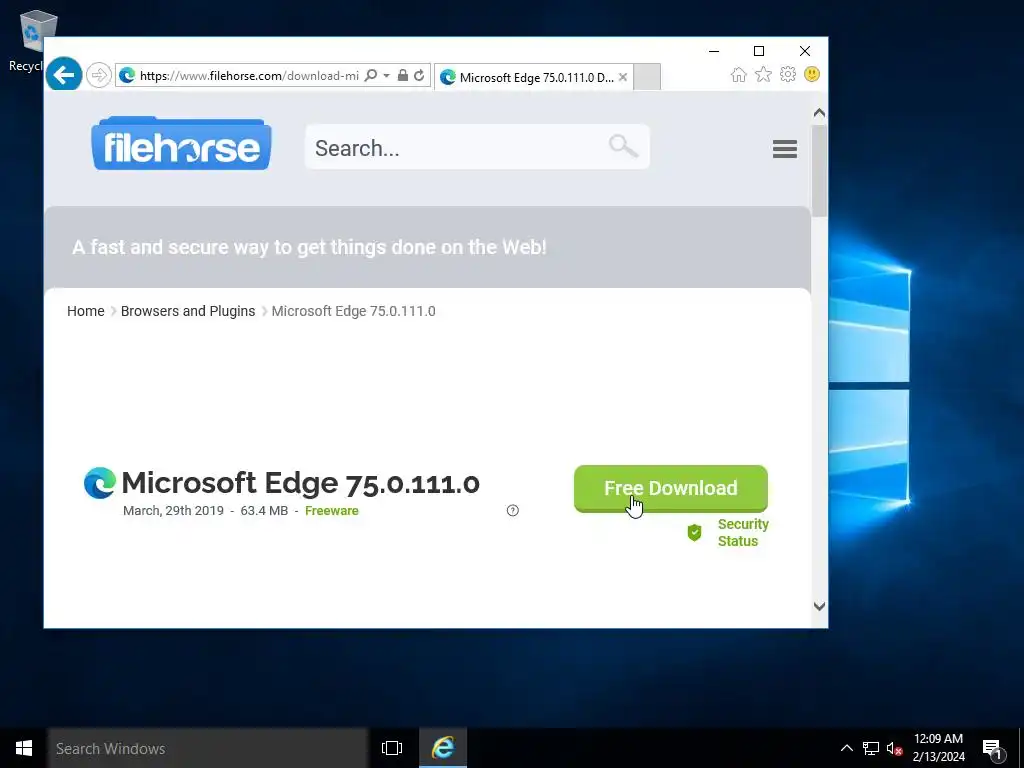Click the search magnifier in address bar
The height and width of the screenshot is (768, 1024).
click(x=370, y=75)
